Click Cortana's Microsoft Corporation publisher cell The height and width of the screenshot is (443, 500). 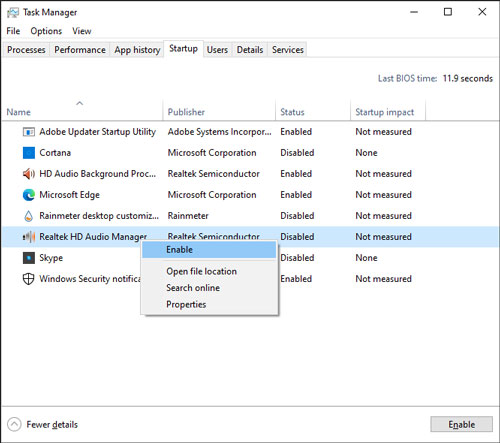[x=212, y=153]
